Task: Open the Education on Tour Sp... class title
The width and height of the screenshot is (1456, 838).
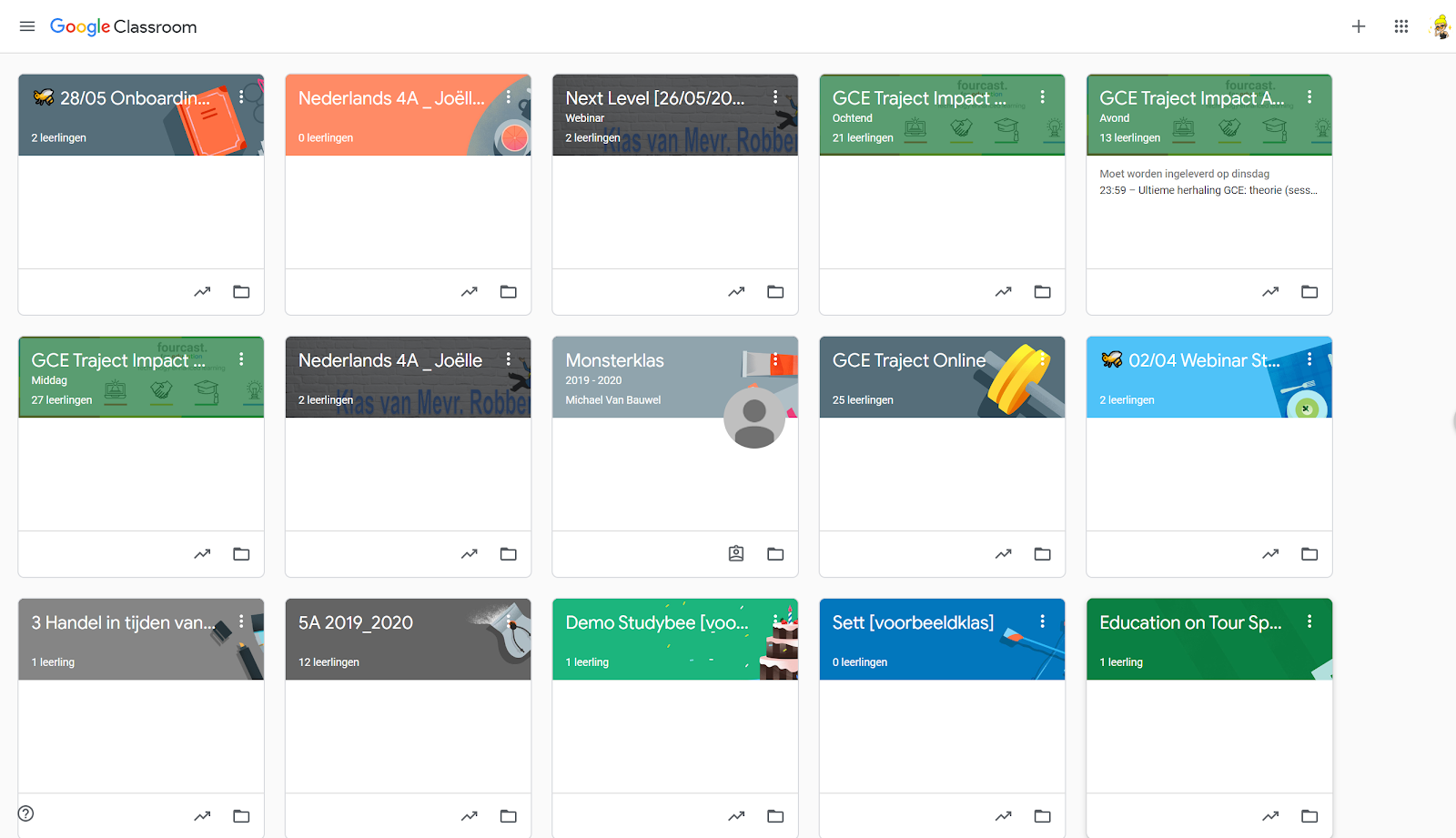Action: click(1190, 622)
